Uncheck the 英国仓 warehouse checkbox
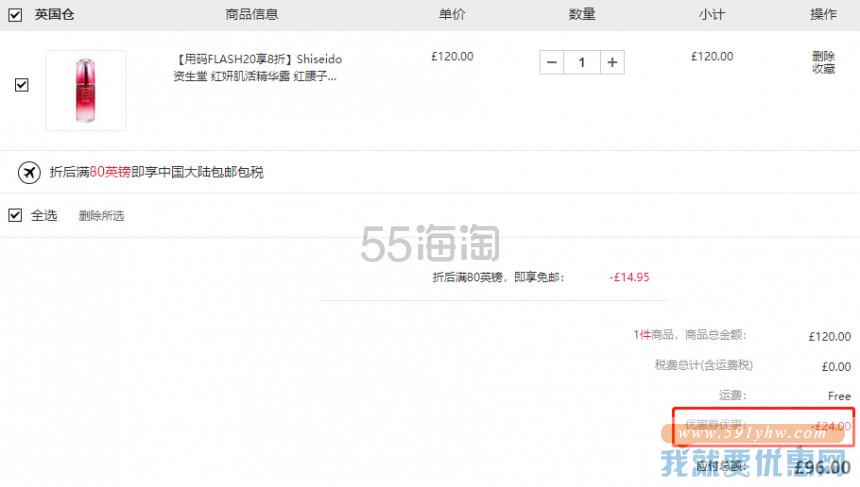The height and width of the screenshot is (487, 860). pos(15,15)
